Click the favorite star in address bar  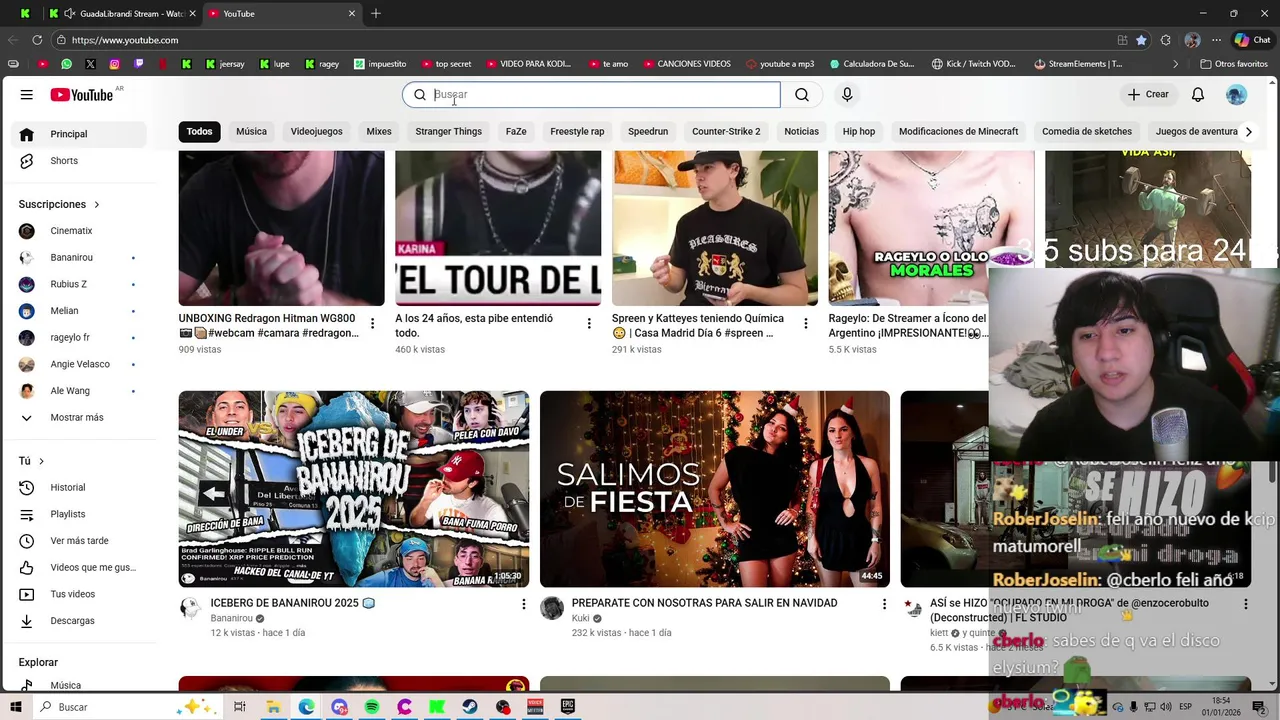pos(1141,40)
